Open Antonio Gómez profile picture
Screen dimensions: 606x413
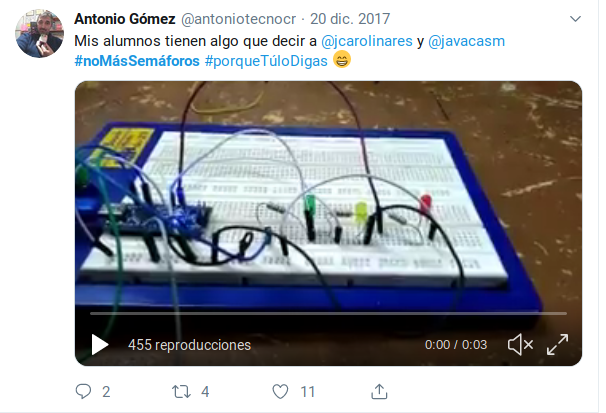pos(39,34)
